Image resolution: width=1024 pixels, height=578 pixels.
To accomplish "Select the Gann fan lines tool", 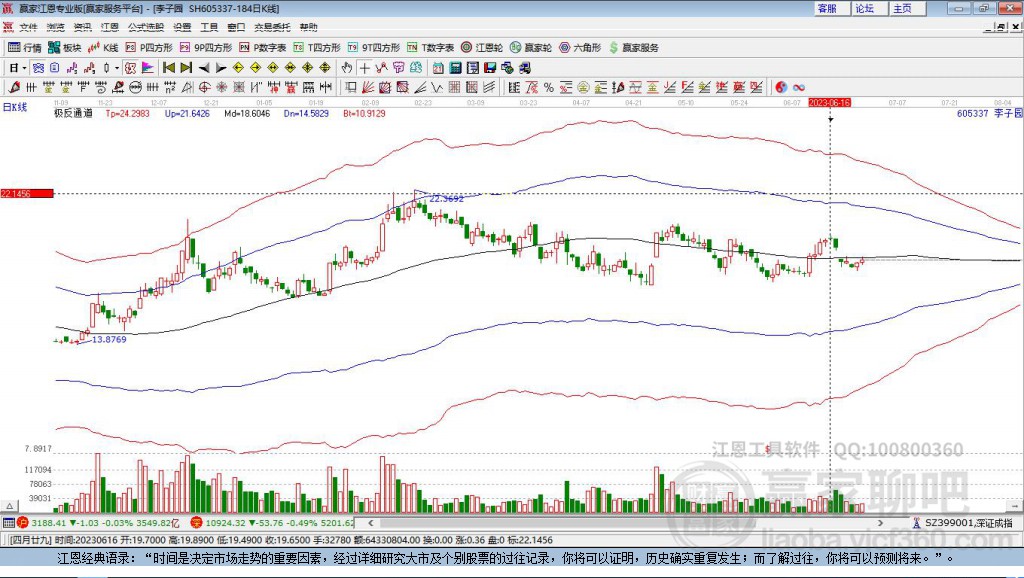I will pos(368,88).
